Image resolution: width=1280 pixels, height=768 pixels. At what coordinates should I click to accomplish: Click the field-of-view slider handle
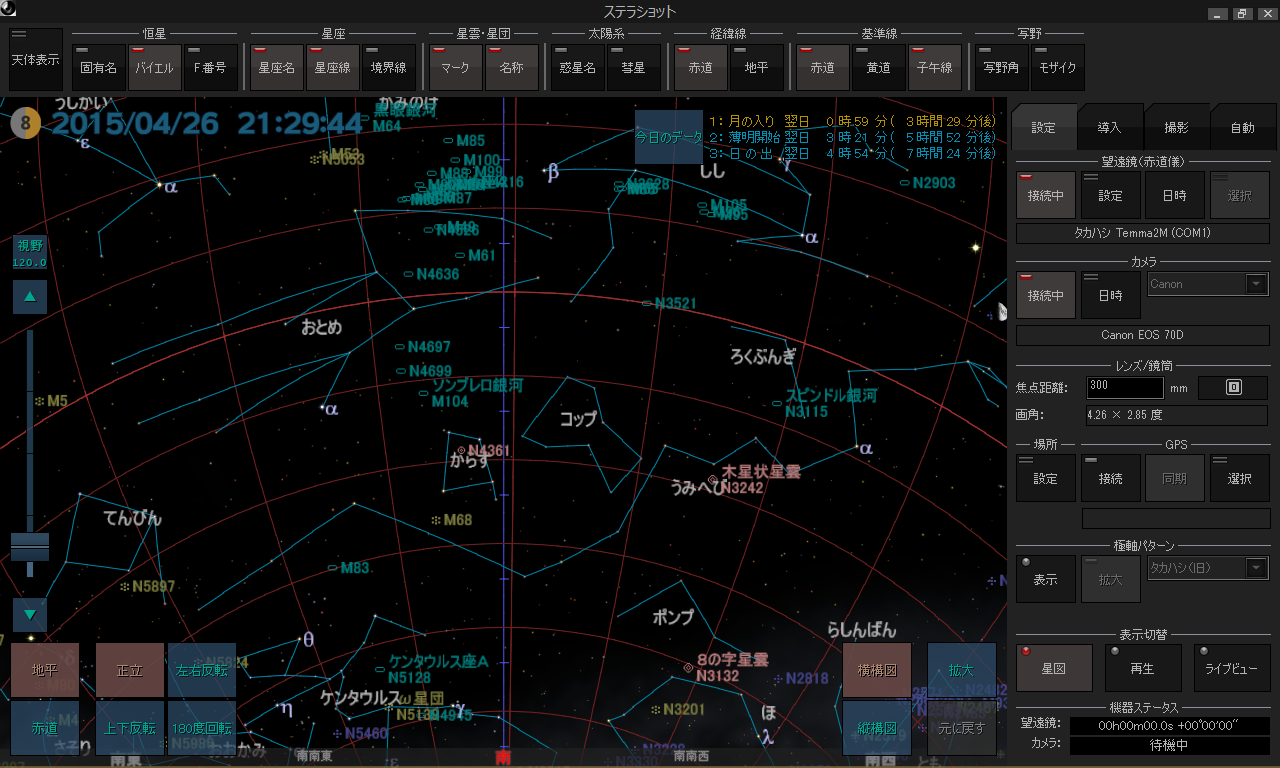coord(30,547)
